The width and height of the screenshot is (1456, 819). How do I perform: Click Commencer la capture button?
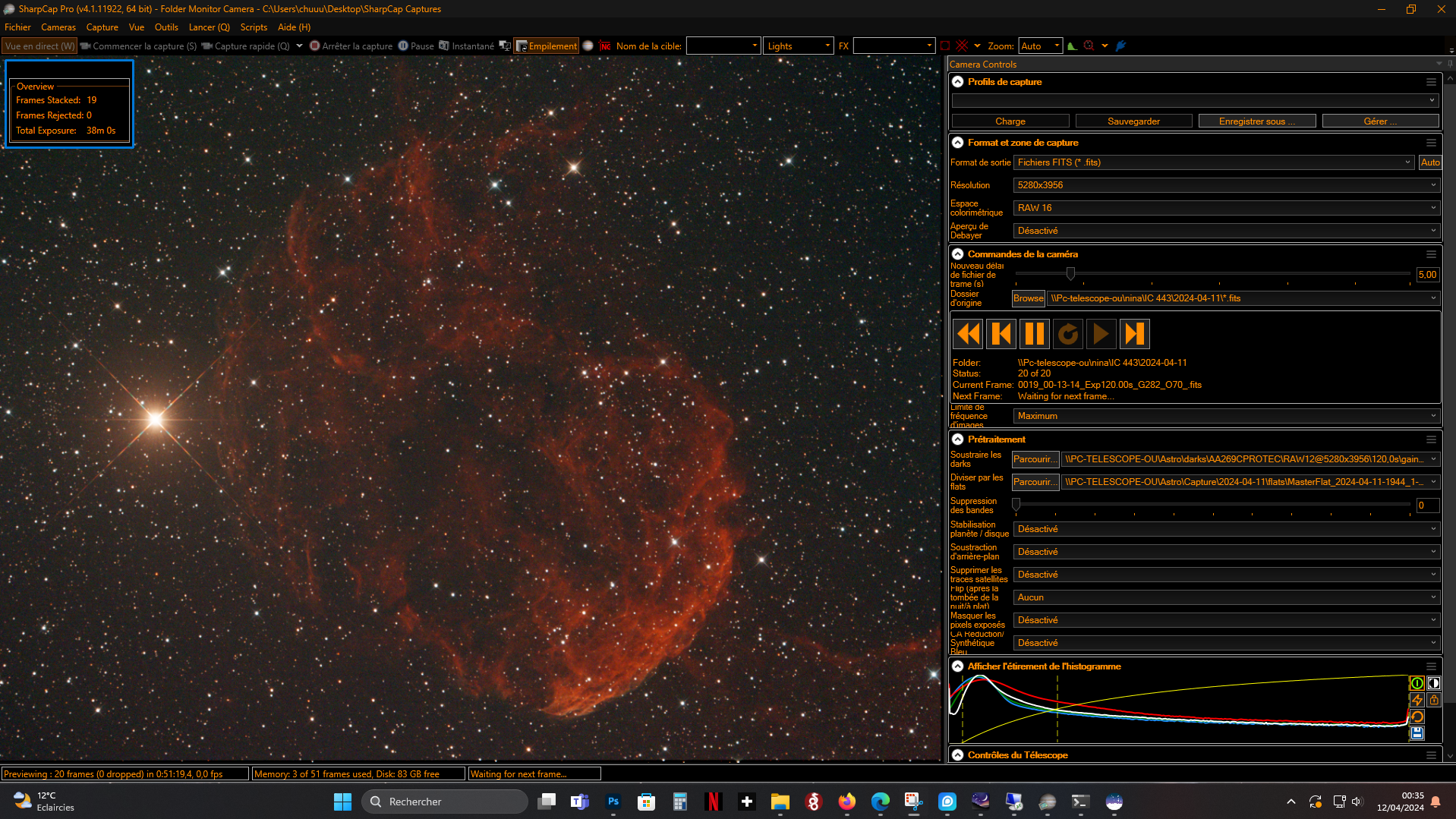138,46
